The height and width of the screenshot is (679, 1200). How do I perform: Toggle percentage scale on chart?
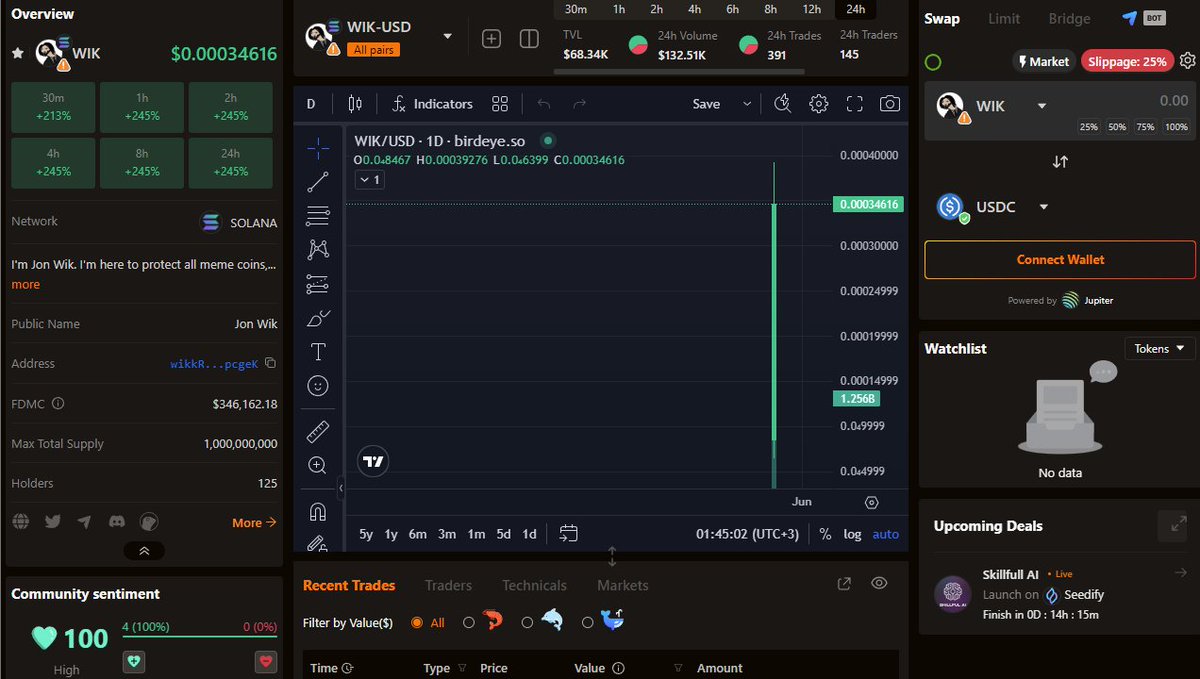pyautogui.click(x=825, y=534)
